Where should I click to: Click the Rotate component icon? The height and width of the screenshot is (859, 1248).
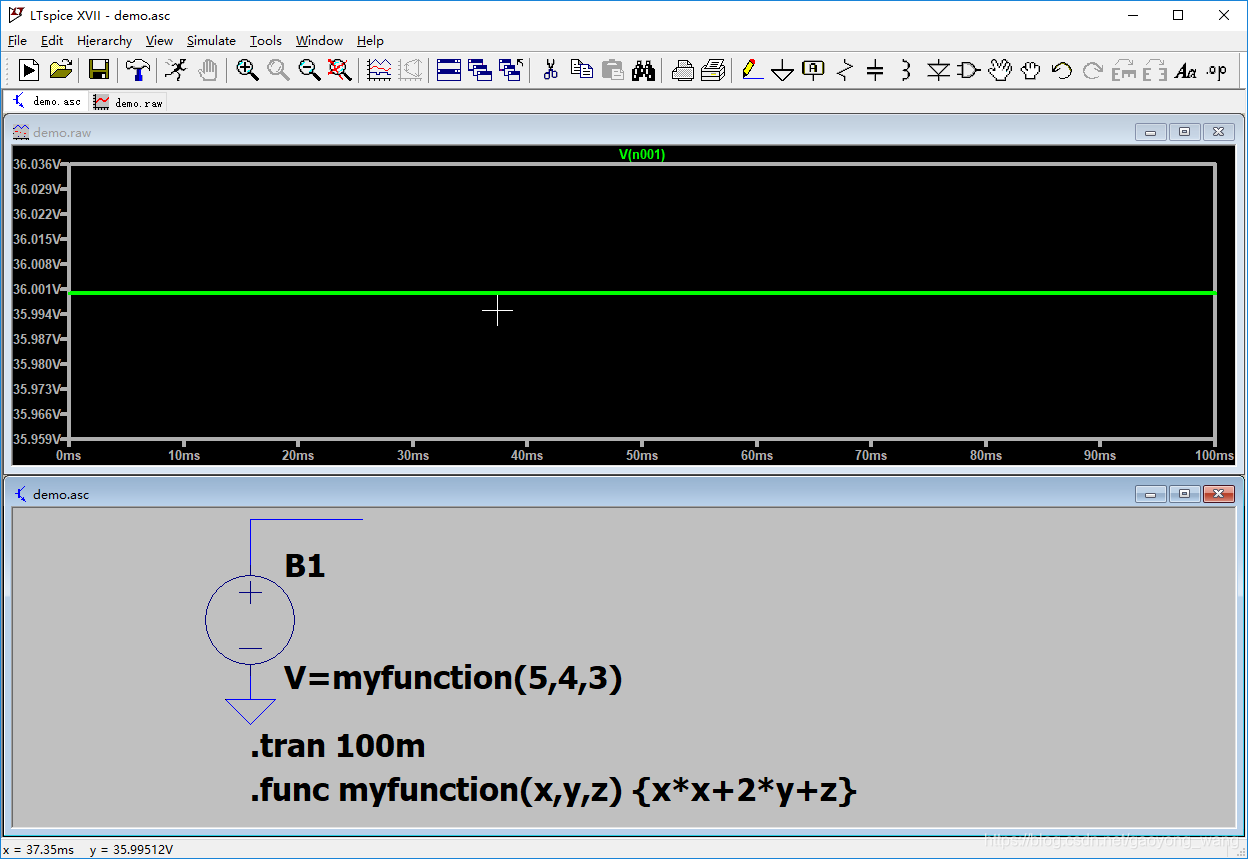[x=1124, y=70]
